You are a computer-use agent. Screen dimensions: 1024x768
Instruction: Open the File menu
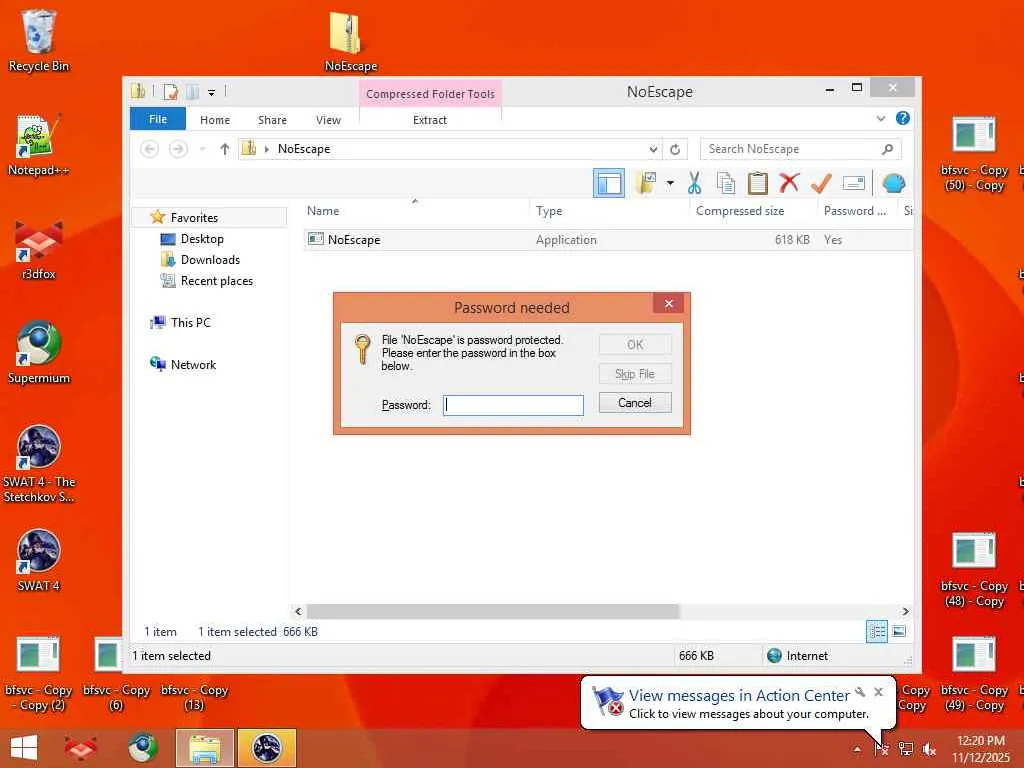(x=158, y=120)
